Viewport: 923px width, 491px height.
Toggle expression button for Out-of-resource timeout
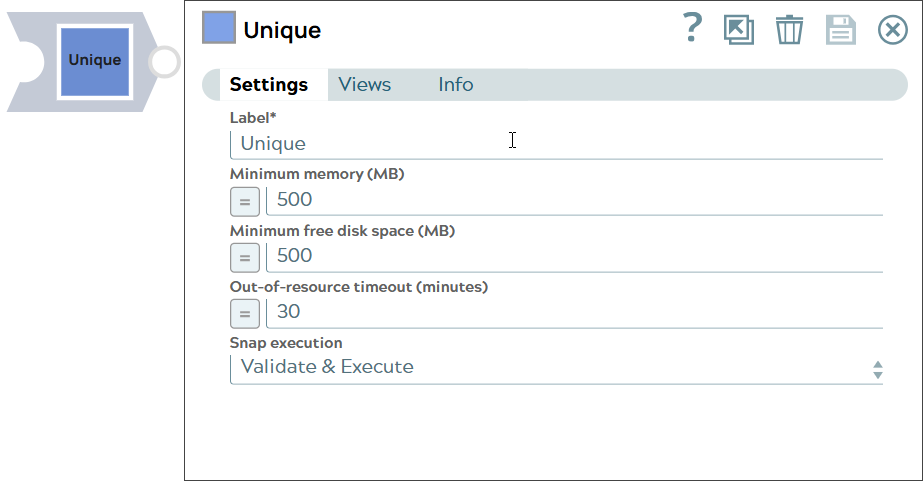coord(245,313)
